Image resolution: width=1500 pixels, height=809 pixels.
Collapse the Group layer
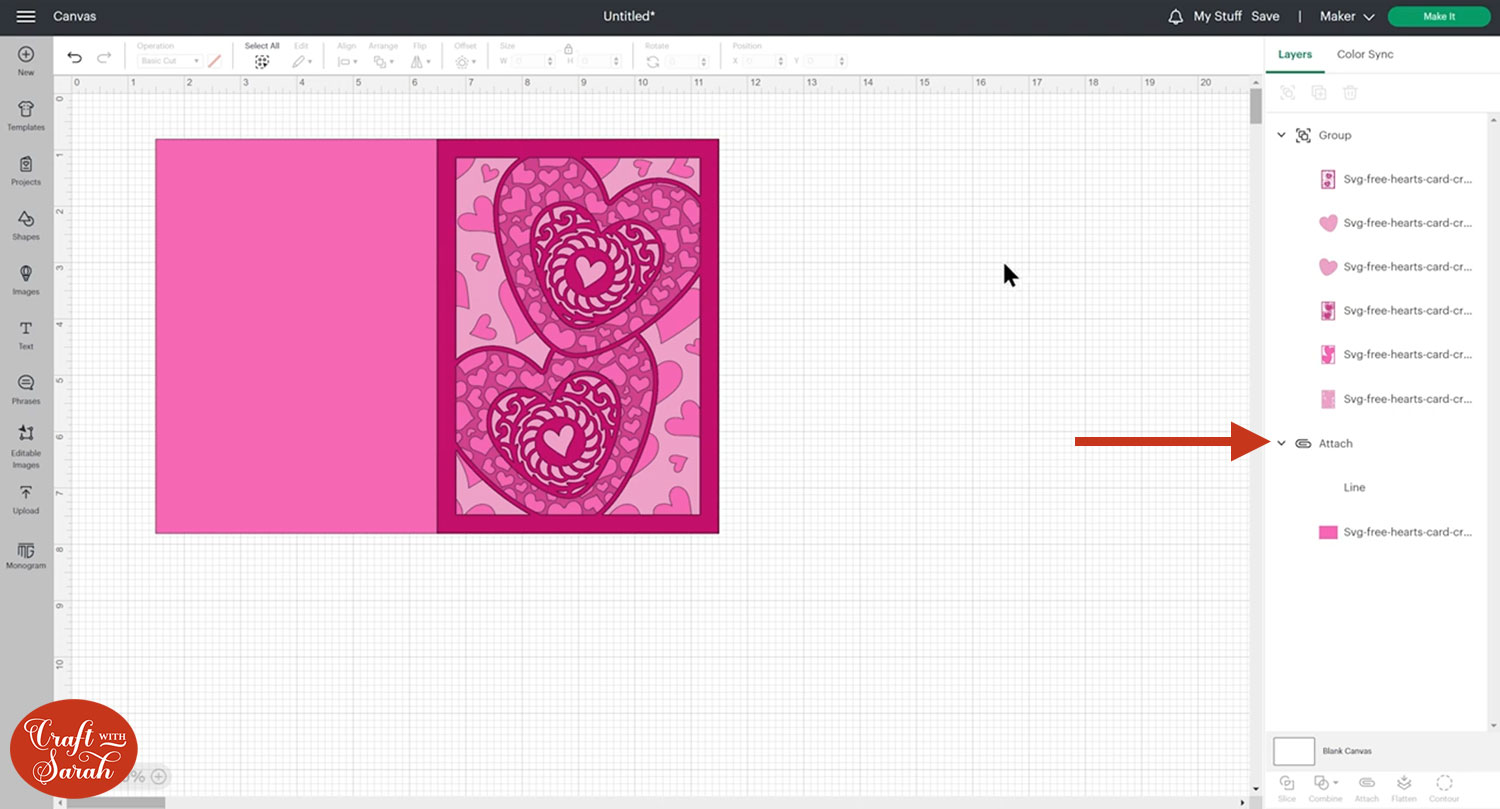(1281, 135)
